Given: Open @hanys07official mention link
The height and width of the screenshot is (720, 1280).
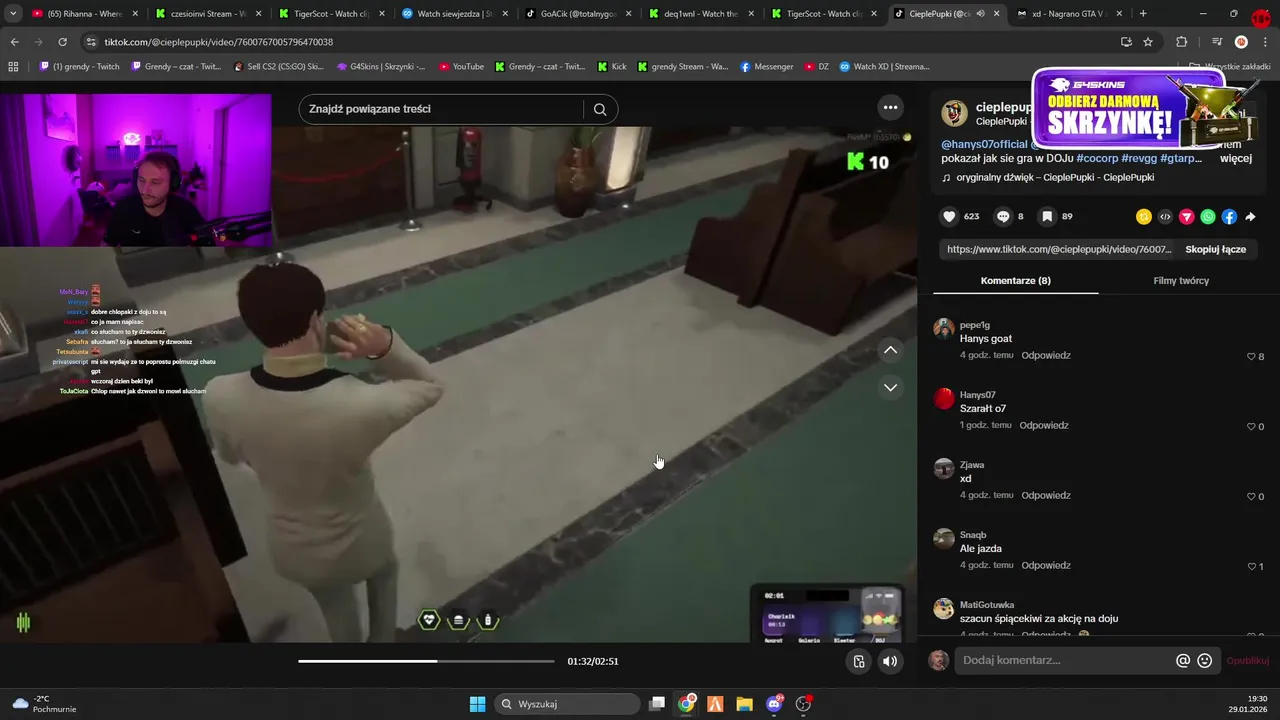Looking at the screenshot, I should (984, 145).
